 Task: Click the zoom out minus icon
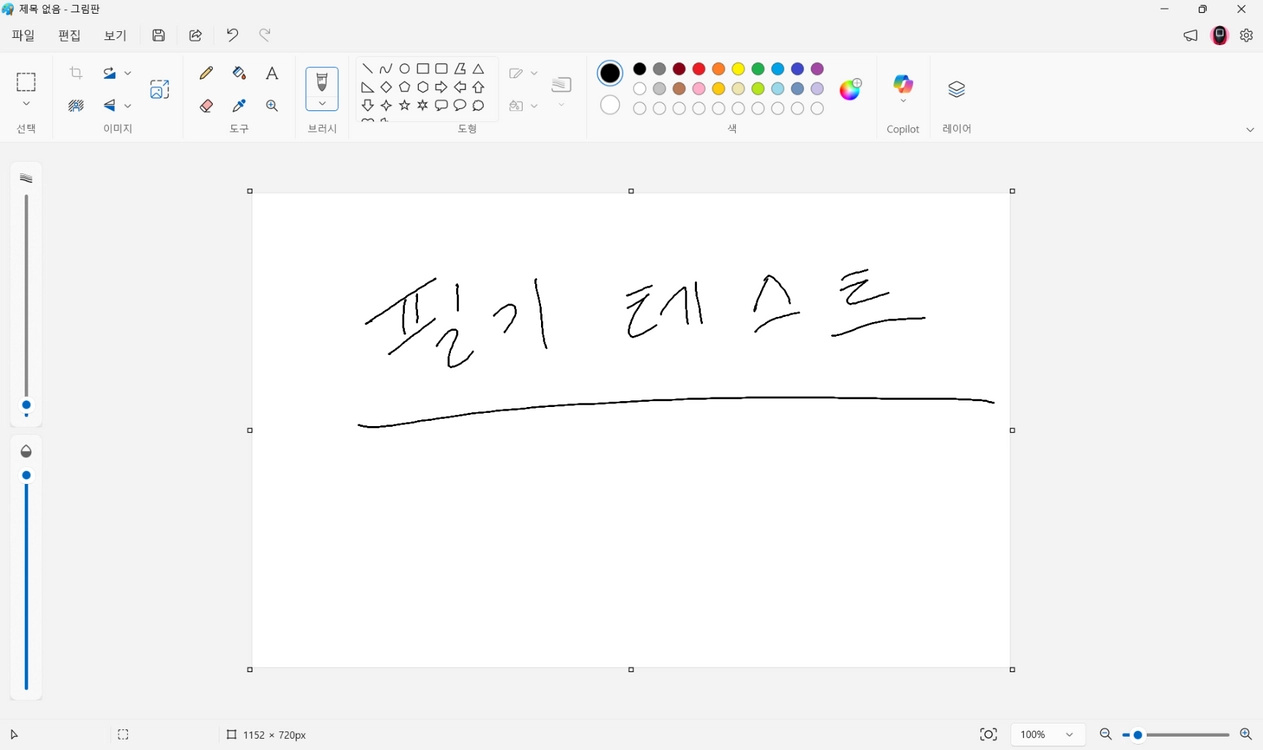(x=1105, y=734)
